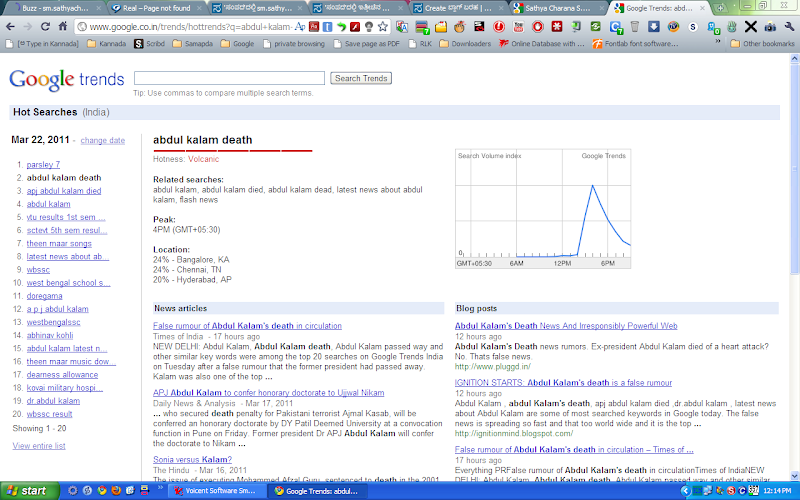Open the yellow folder extension icon
The height and width of the screenshot is (500, 800).
click(441, 27)
